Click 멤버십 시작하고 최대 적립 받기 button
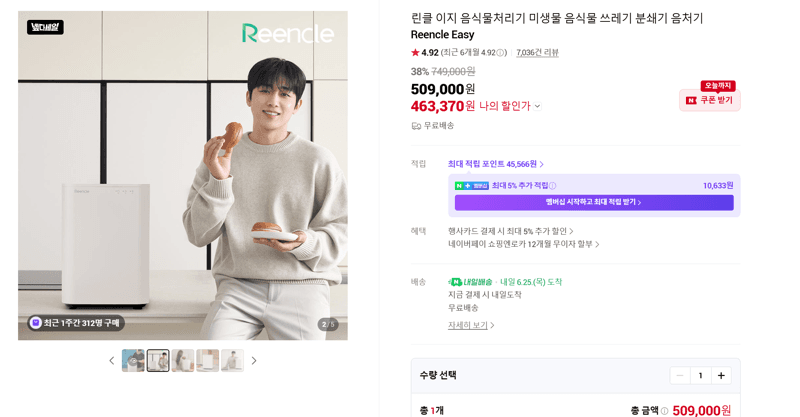Screen dimensions: 800x417 pyautogui.click(x=594, y=203)
